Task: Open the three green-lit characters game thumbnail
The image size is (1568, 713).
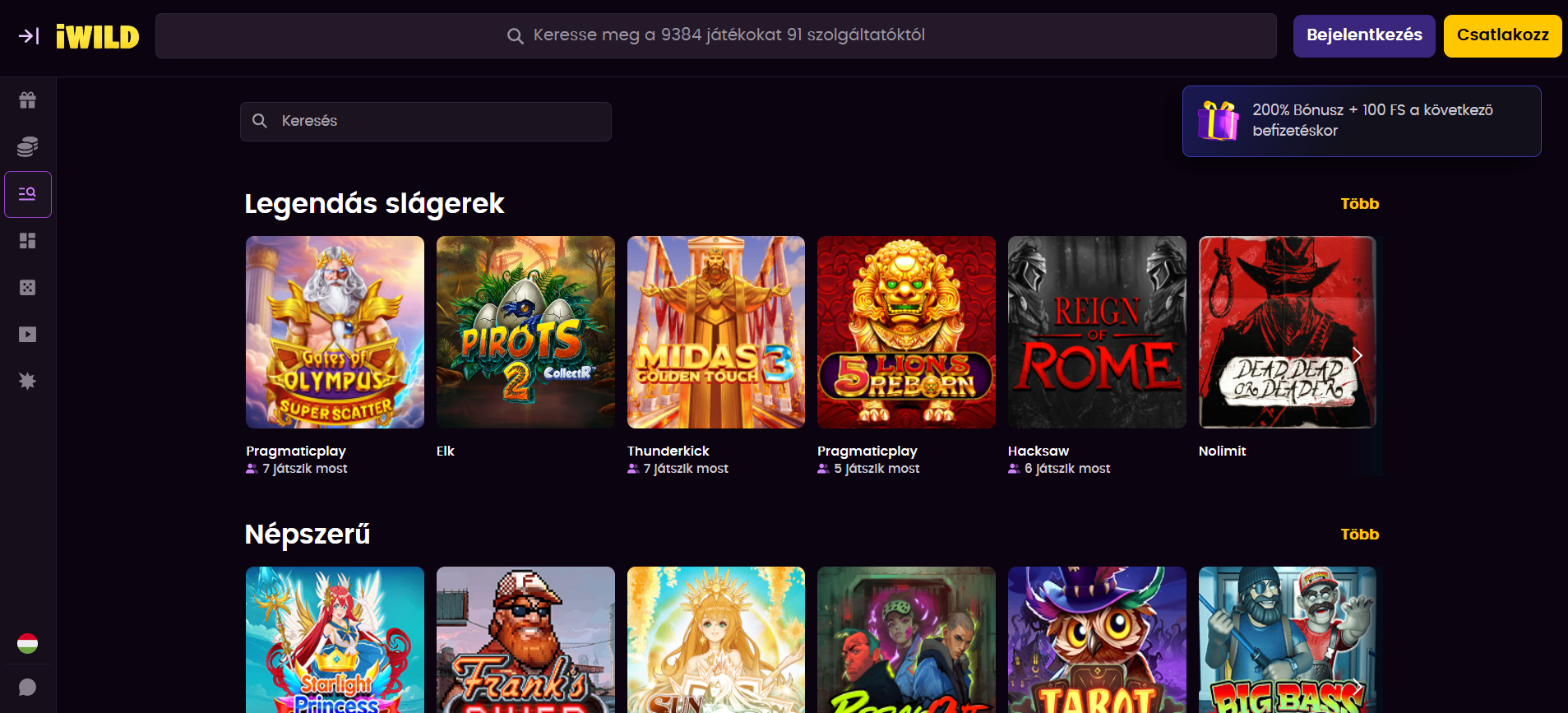Action: click(x=906, y=640)
